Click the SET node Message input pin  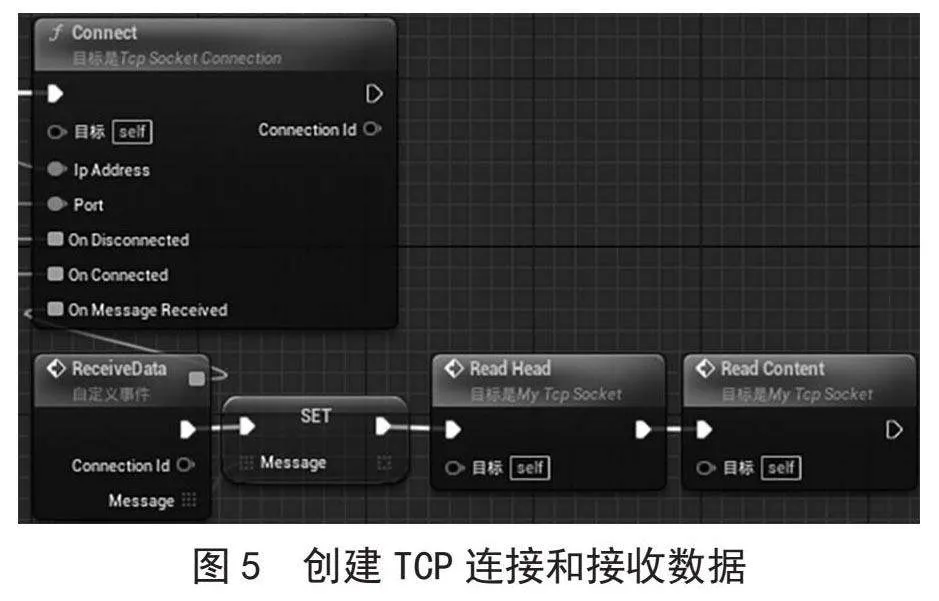coord(246,463)
